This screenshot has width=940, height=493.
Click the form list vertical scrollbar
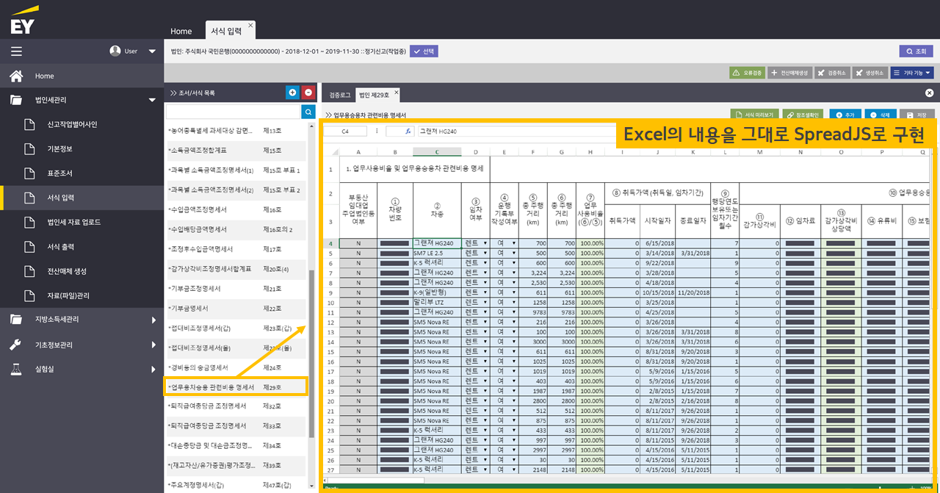(311, 354)
